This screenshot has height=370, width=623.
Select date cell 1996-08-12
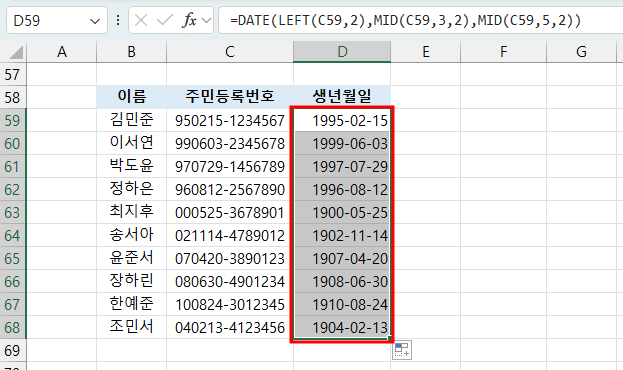[342, 189]
